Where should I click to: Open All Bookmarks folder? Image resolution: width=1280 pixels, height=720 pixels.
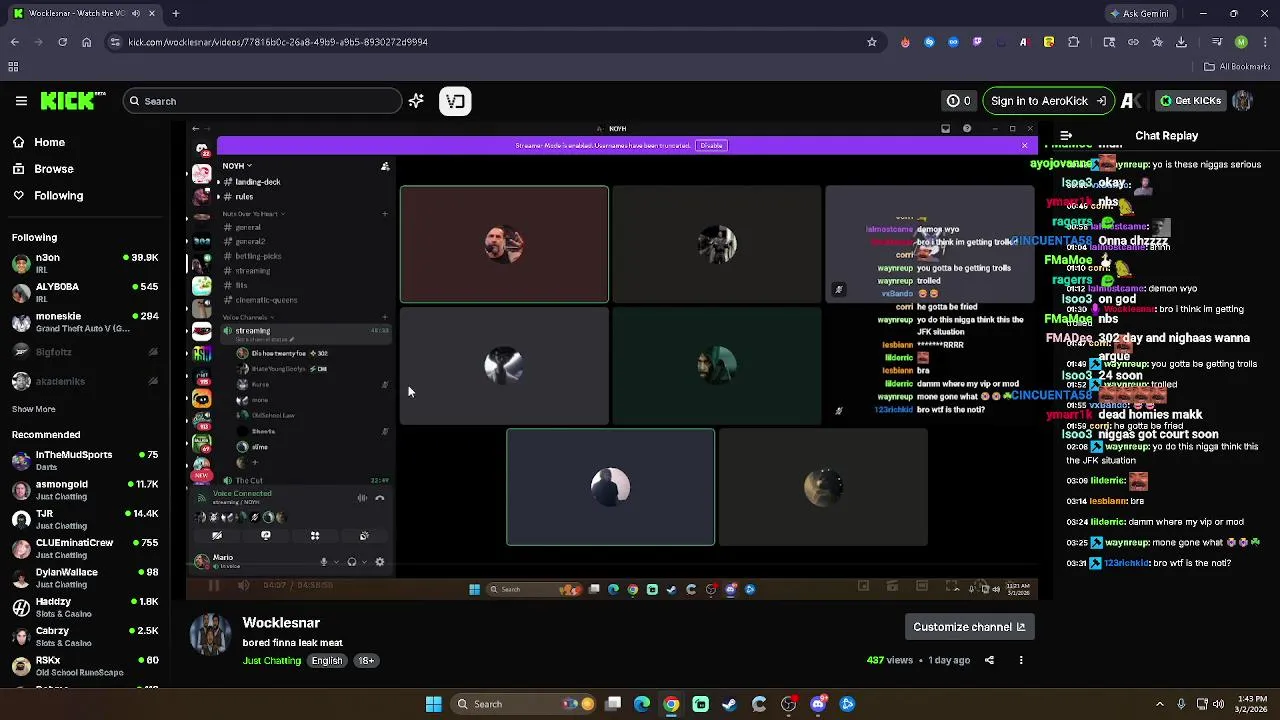coord(1237,67)
